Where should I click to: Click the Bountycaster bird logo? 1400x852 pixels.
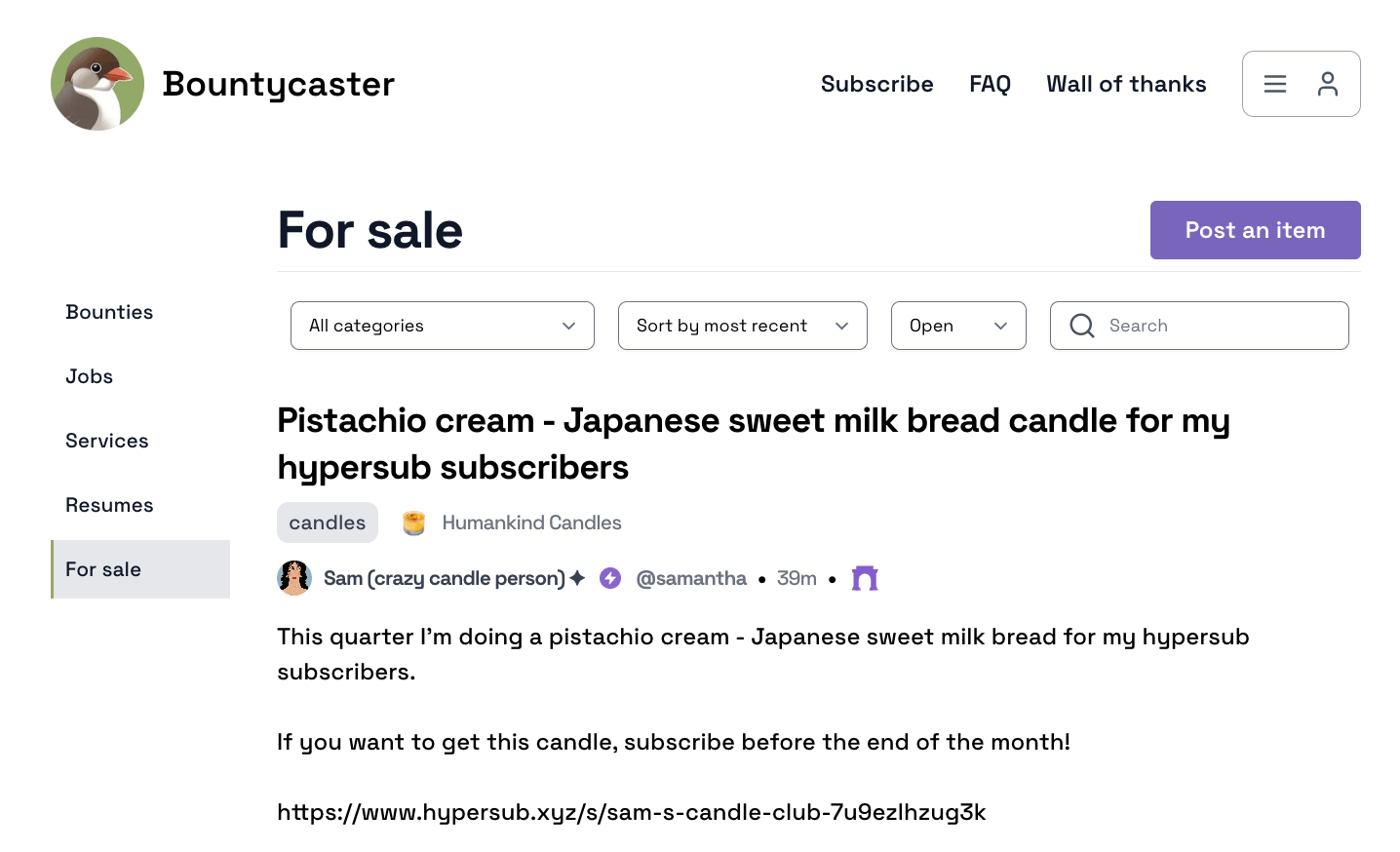point(97,84)
